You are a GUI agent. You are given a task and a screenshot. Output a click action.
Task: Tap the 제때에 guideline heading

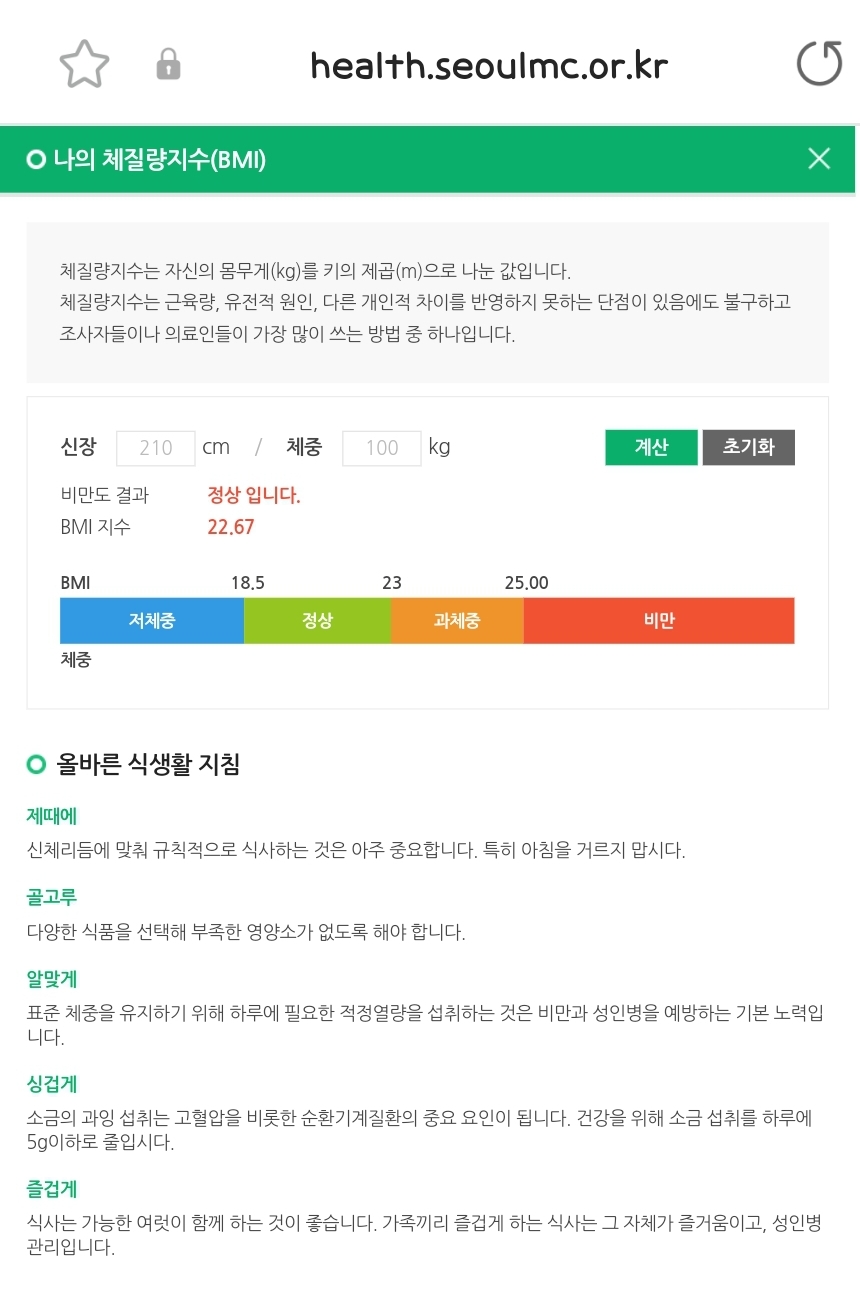pos(52,817)
